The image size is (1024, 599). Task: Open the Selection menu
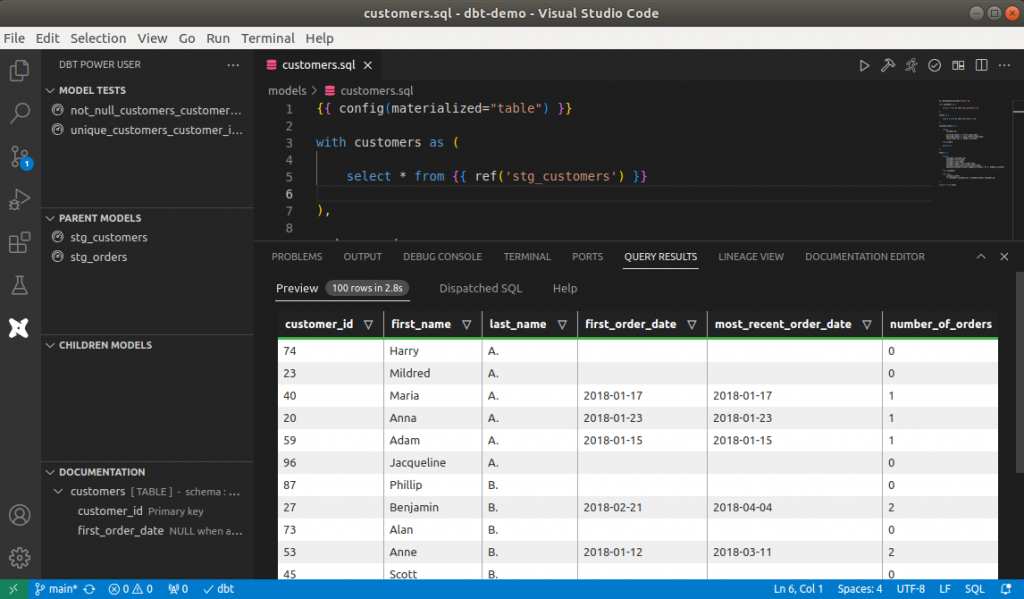click(x=98, y=39)
